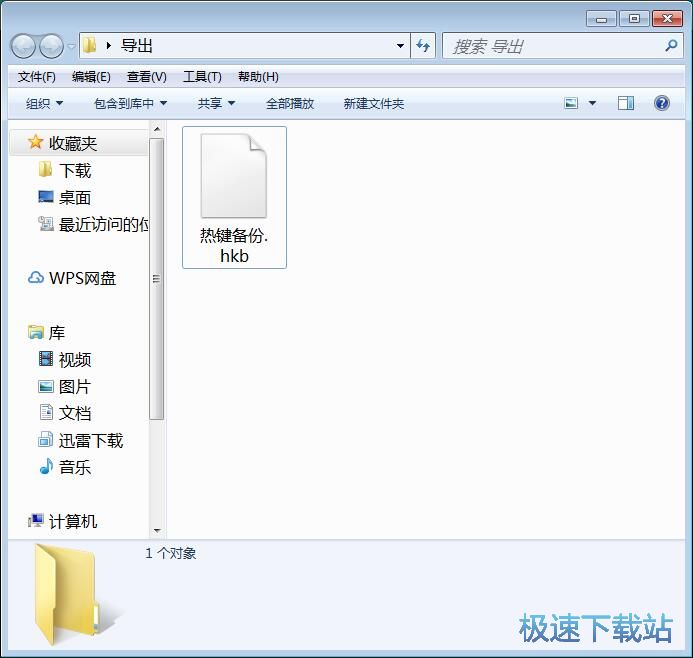
Task: Close the 导出 window
Action: click(x=667, y=19)
